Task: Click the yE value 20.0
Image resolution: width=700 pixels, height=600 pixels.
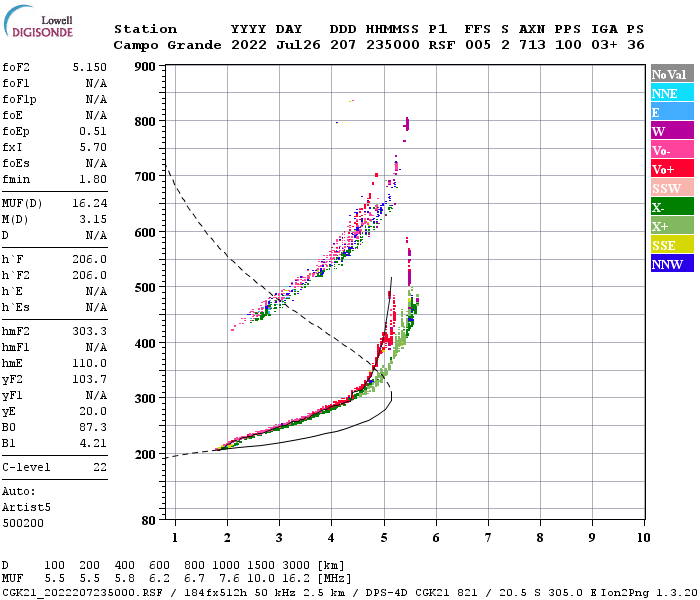Action: pos(93,412)
